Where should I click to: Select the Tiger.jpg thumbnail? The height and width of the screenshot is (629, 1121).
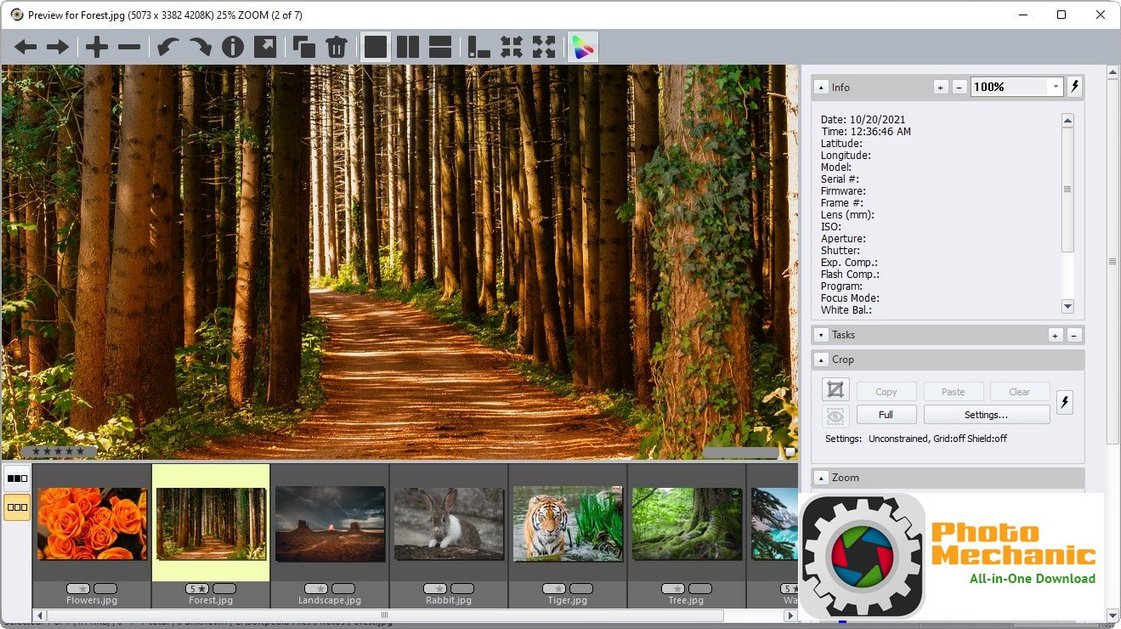click(x=567, y=523)
